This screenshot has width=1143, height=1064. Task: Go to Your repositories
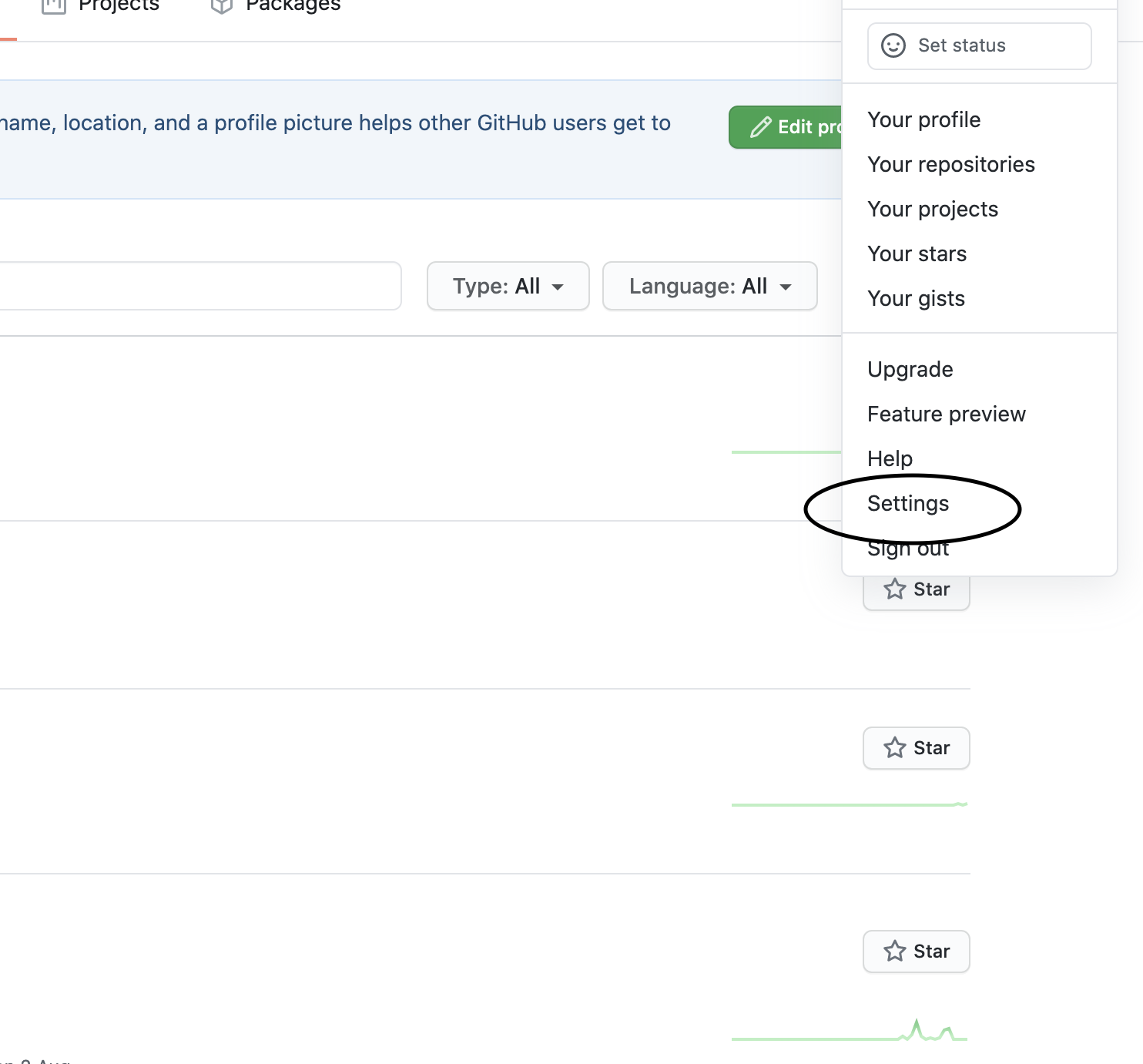click(950, 165)
